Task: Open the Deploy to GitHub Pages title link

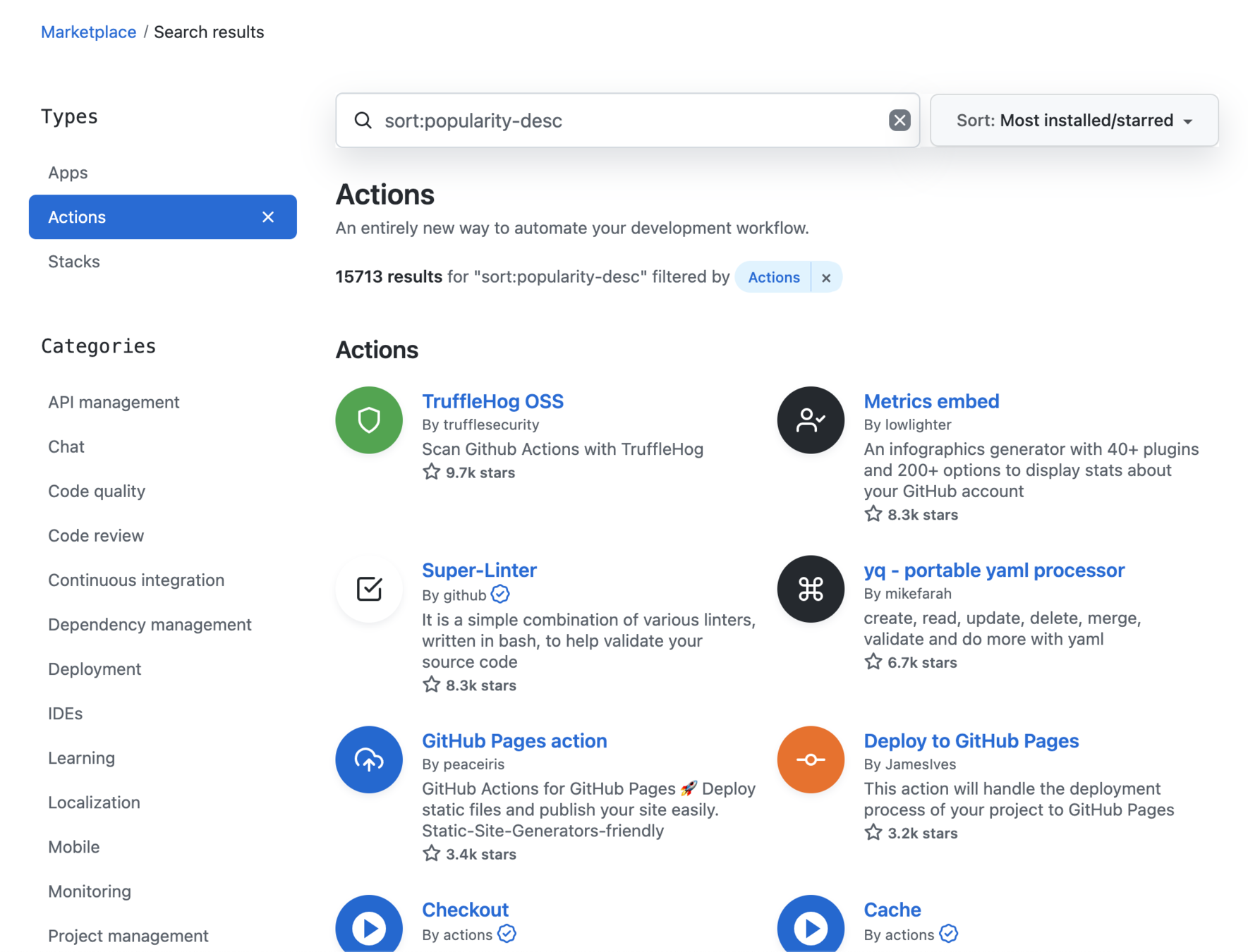Action: [971, 740]
